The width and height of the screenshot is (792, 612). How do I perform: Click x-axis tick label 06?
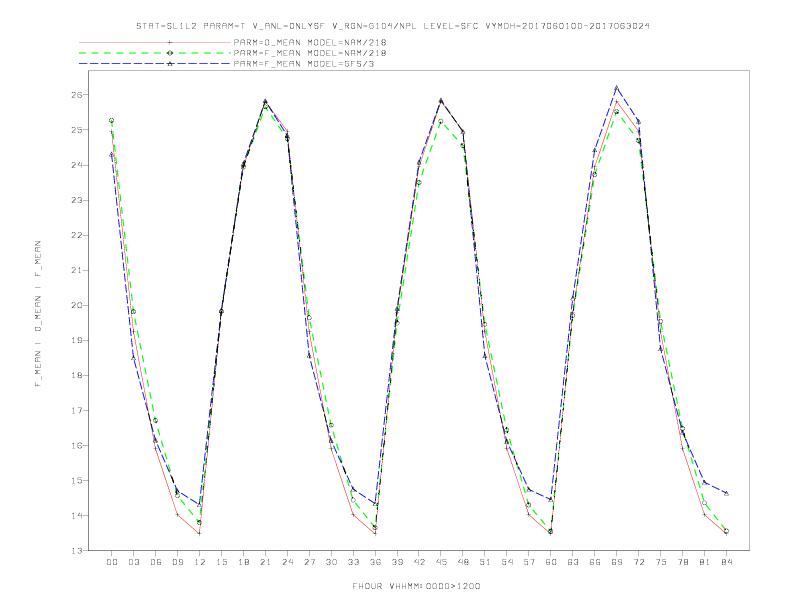point(156,562)
